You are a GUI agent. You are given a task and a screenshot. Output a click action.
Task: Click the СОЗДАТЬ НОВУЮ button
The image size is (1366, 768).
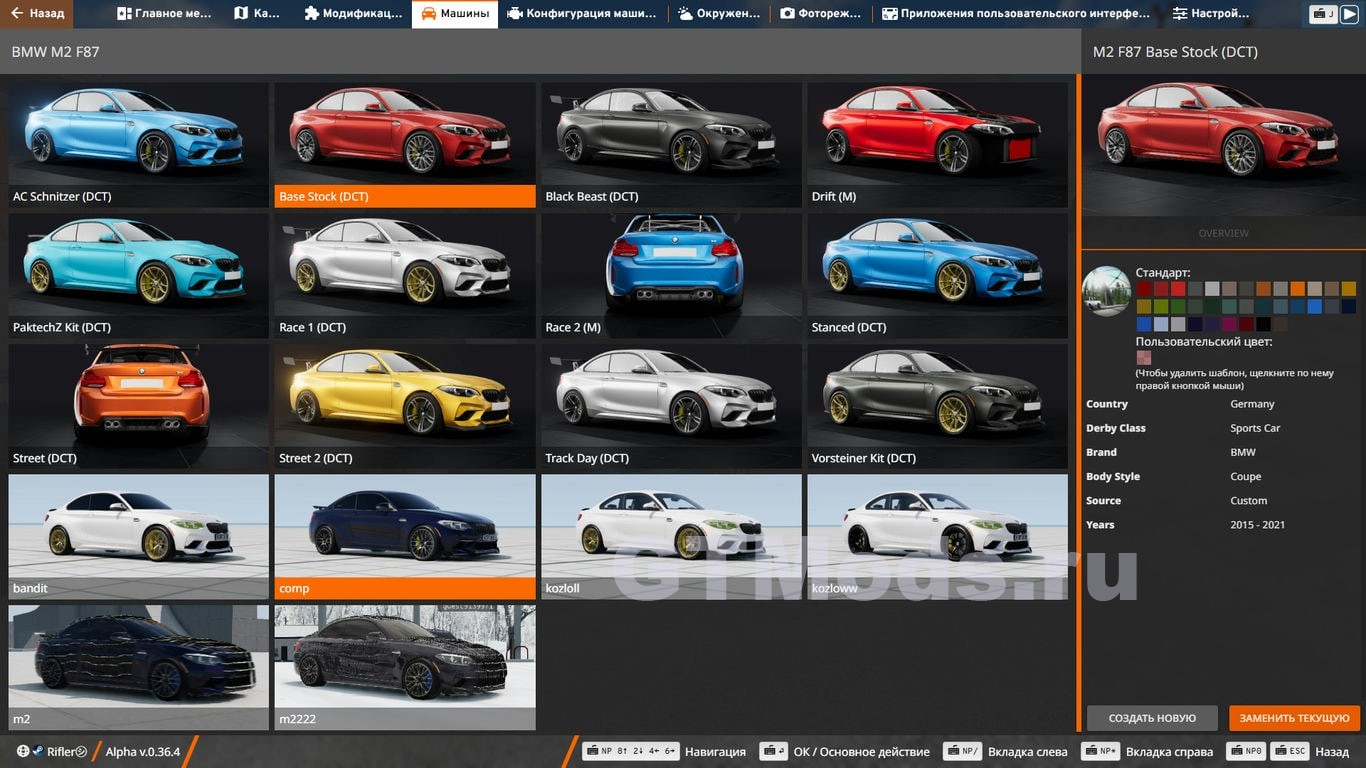[1152, 718]
